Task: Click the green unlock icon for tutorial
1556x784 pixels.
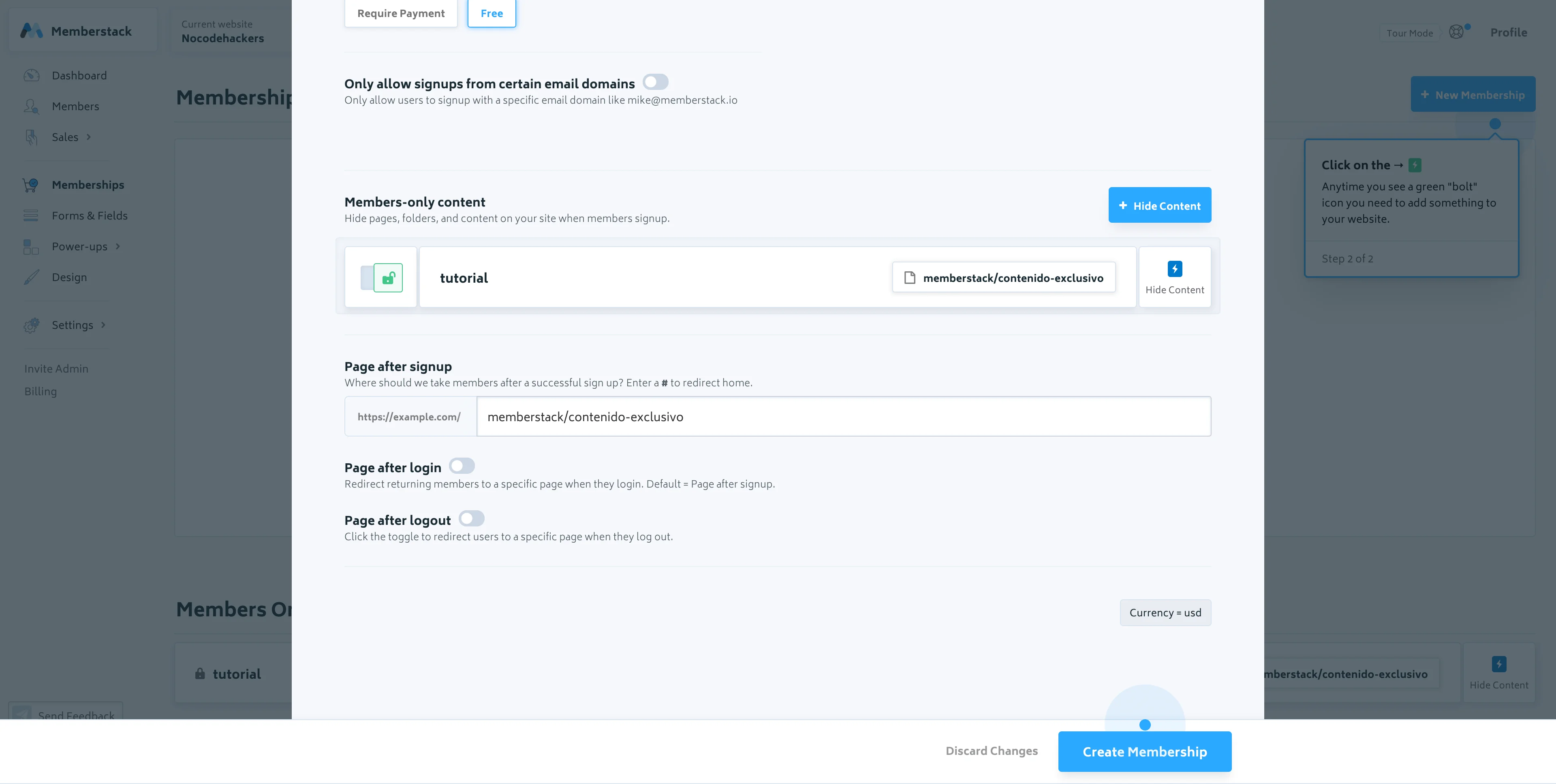Action: coord(388,278)
